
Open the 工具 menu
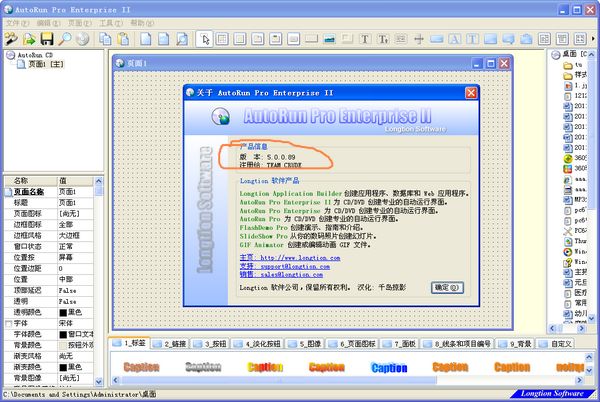pos(111,23)
